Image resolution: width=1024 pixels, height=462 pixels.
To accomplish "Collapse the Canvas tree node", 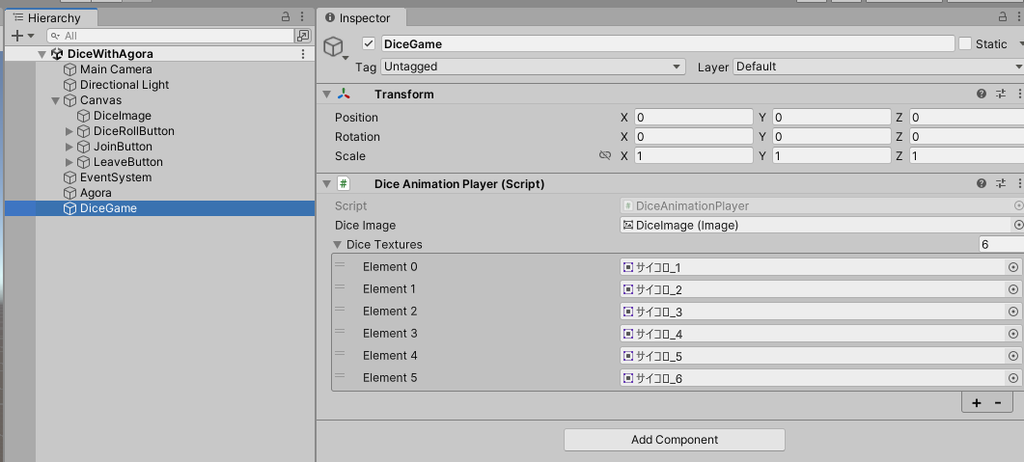I will [56, 101].
